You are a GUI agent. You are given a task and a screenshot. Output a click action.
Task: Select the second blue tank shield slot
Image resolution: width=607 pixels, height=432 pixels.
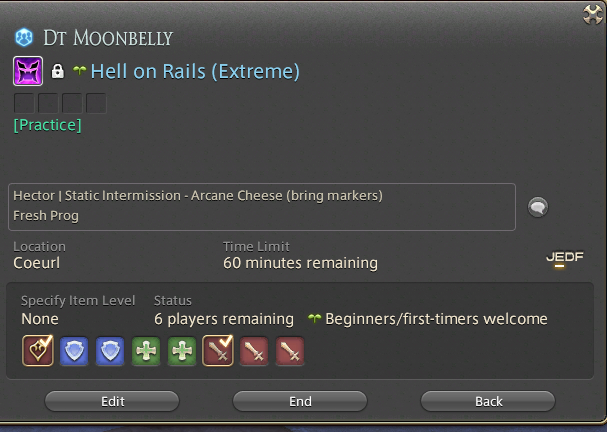110,351
